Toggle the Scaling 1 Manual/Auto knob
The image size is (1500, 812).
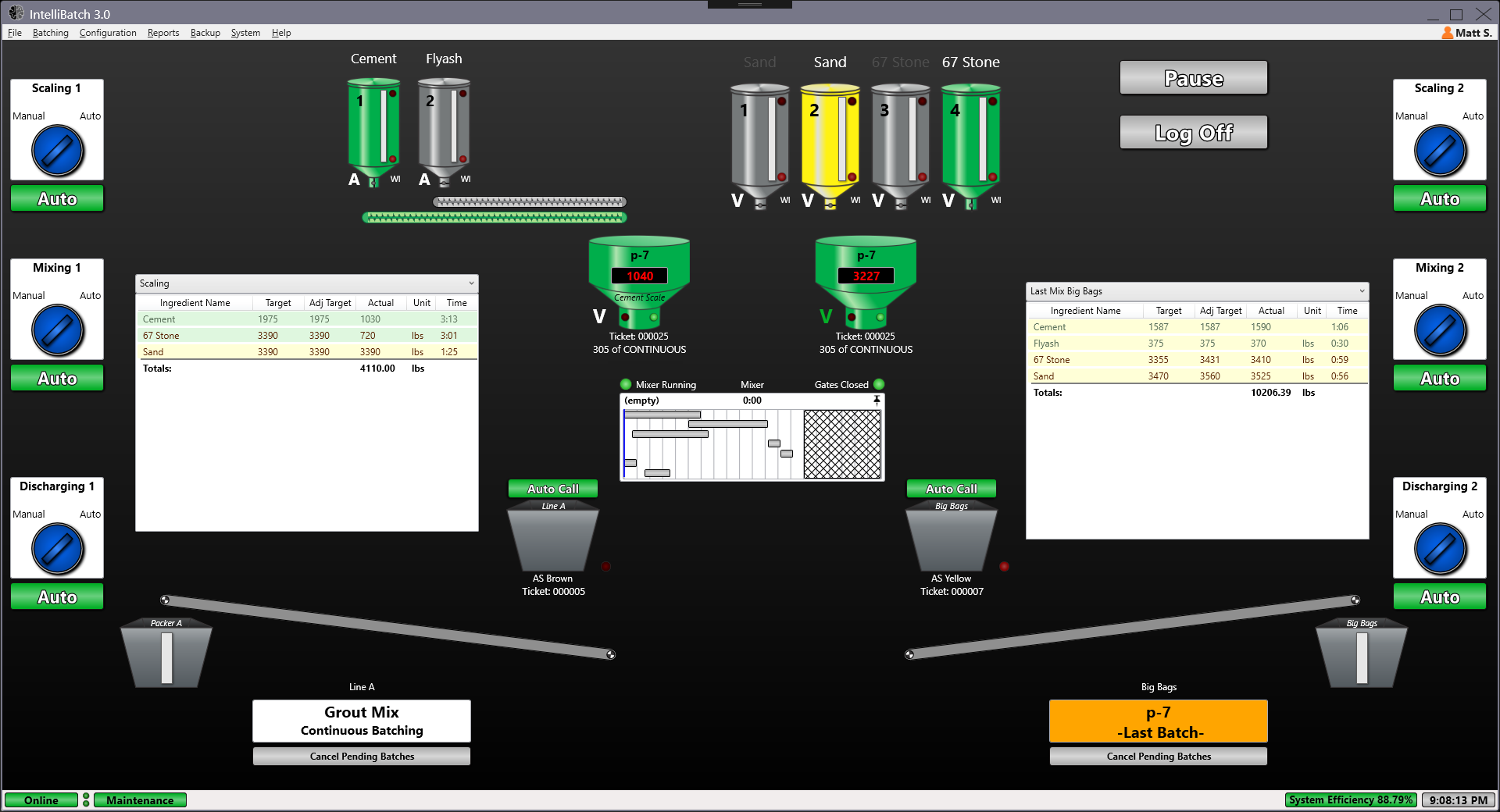58,151
